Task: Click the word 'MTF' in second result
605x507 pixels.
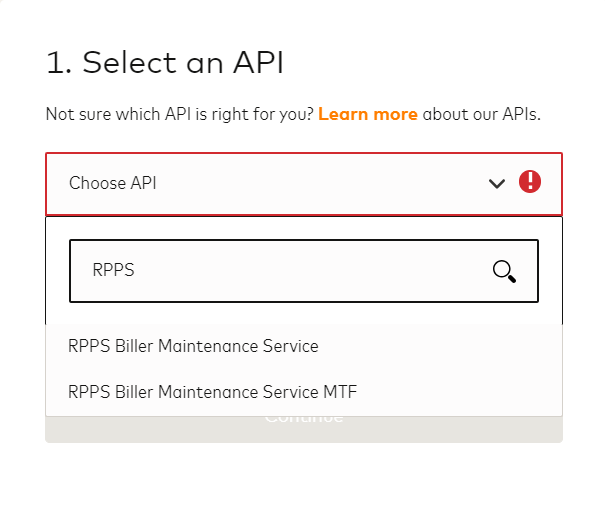Action: click(340, 391)
